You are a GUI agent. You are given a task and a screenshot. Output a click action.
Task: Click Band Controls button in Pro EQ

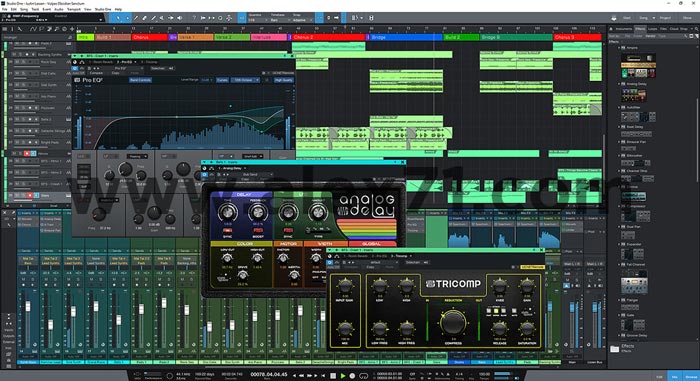[140, 80]
